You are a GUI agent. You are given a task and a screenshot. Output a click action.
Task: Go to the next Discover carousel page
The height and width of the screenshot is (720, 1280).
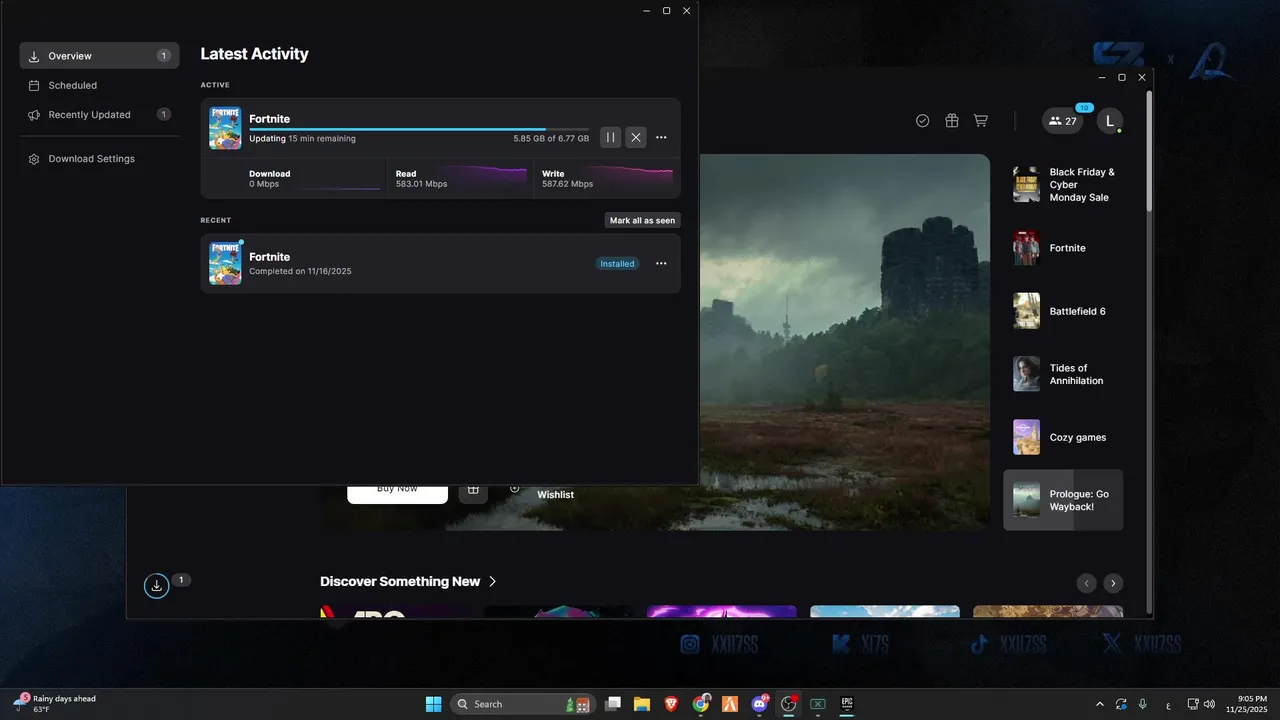click(x=1113, y=583)
